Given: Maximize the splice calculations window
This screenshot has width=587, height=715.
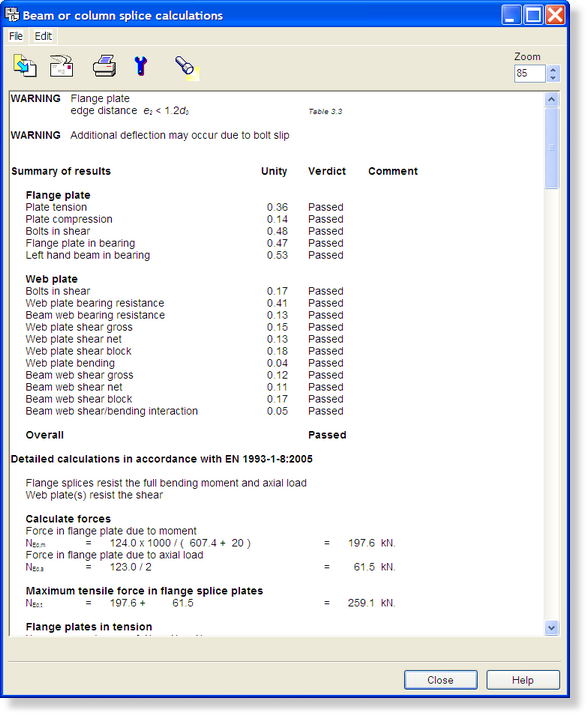Looking at the screenshot, I should click(x=533, y=15).
